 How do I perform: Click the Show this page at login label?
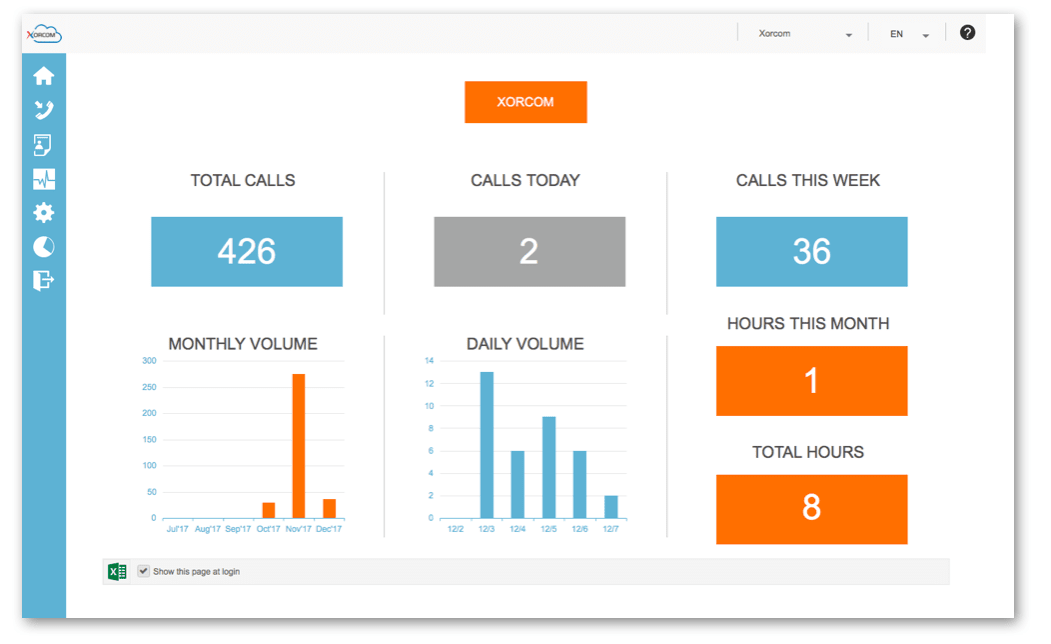pos(196,572)
